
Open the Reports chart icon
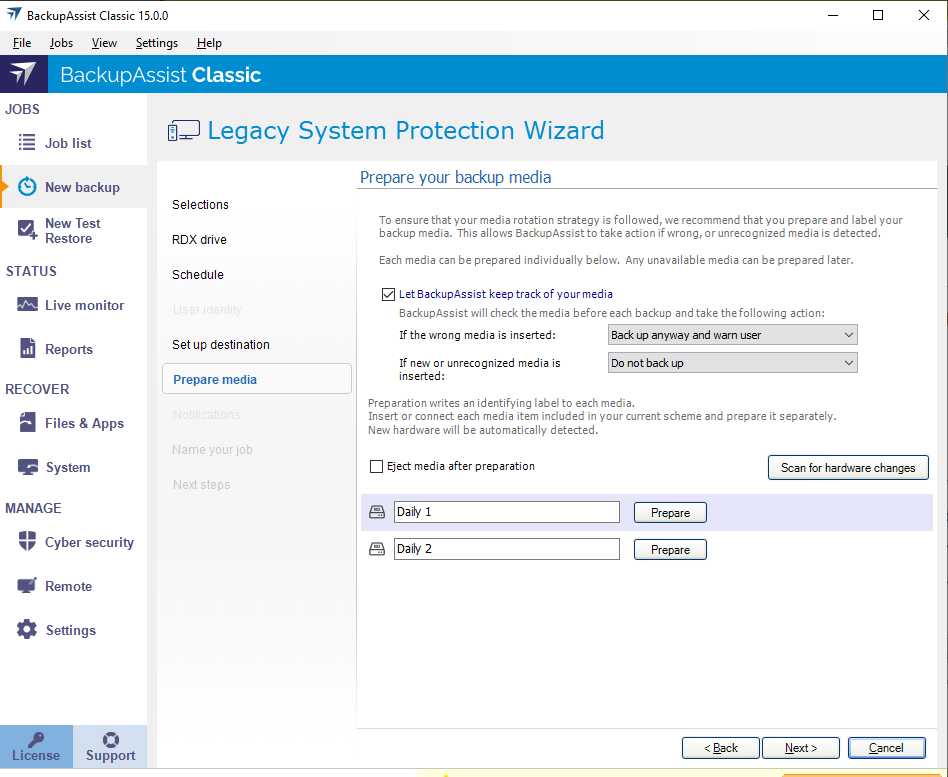click(x=27, y=349)
